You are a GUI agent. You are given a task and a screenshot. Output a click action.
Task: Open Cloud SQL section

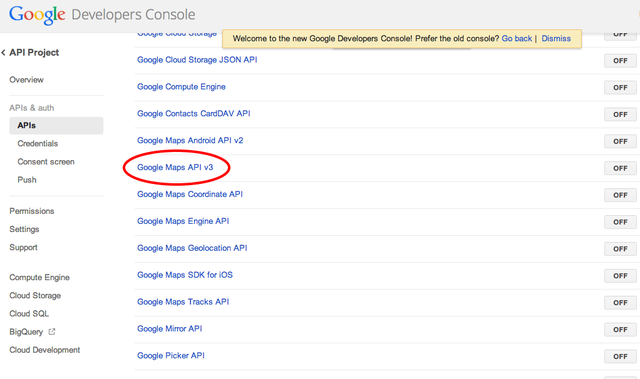[x=29, y=314]
